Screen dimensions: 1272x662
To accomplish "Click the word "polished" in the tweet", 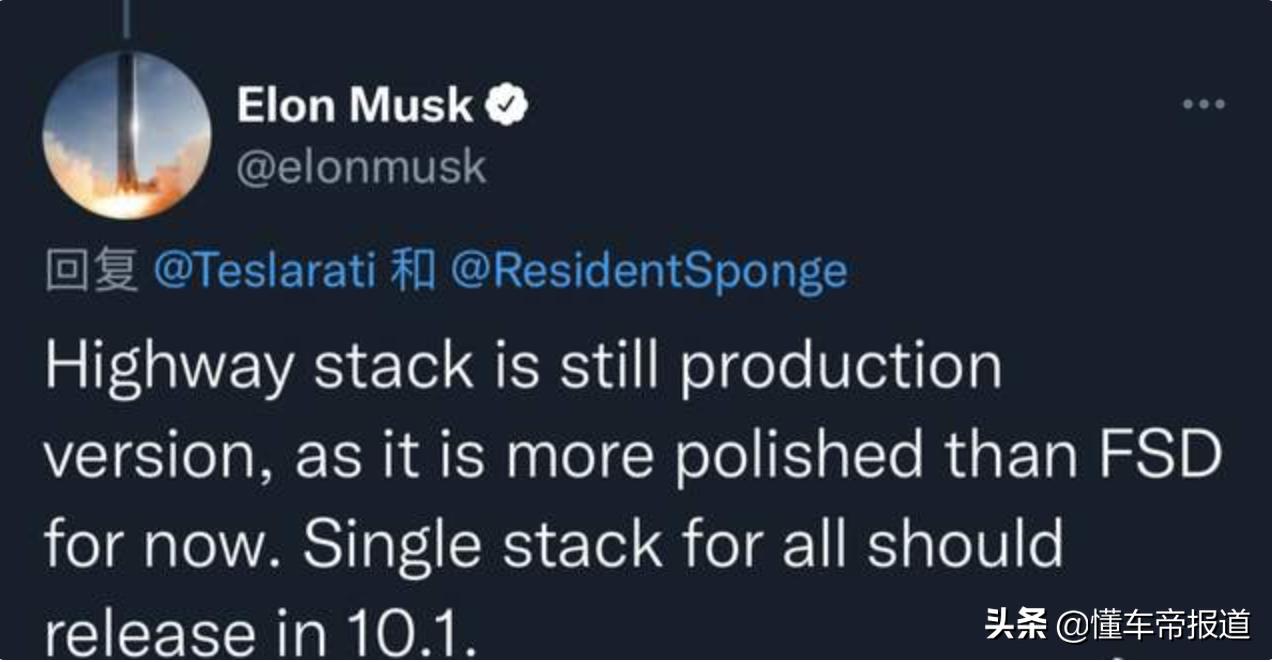I will coord(797,456).
